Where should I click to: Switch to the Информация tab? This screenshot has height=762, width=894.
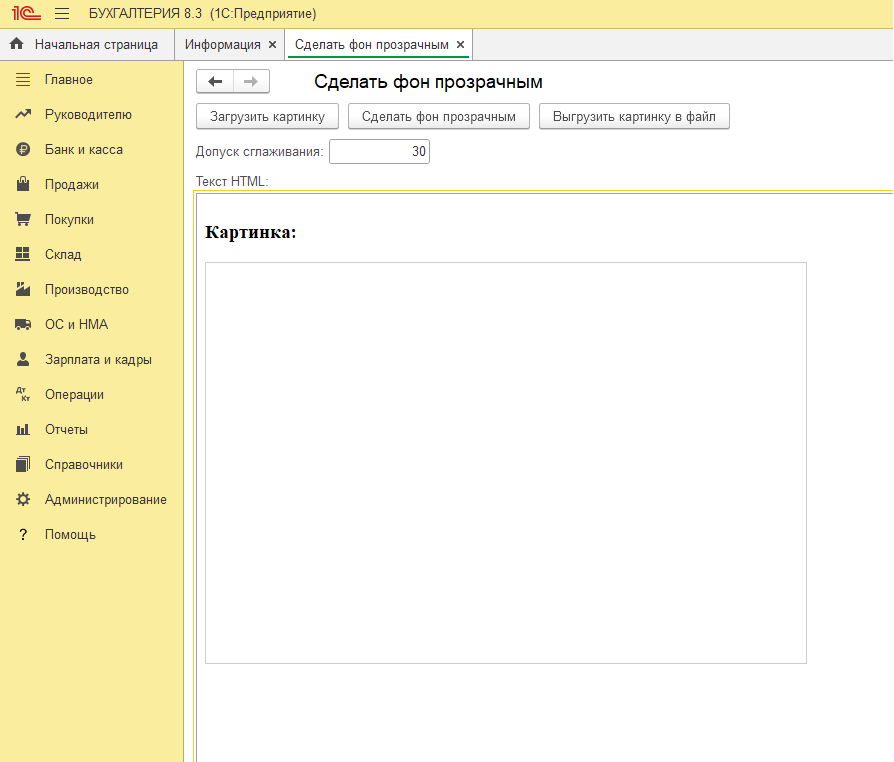(222, 44)
